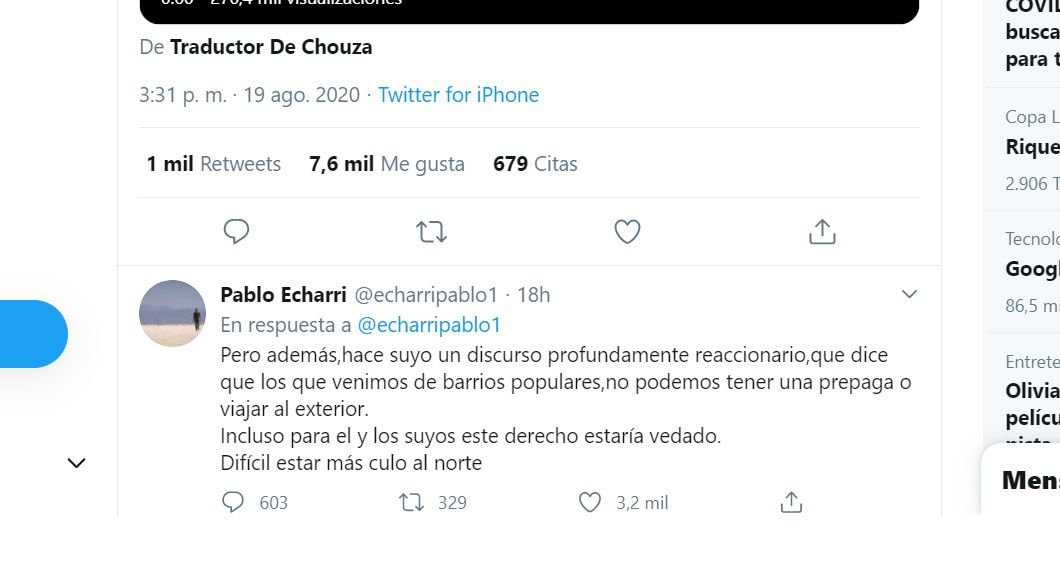Open Pablo Echarri's profile name
This screenshot has width=1060, height=576.
(283, 295)
